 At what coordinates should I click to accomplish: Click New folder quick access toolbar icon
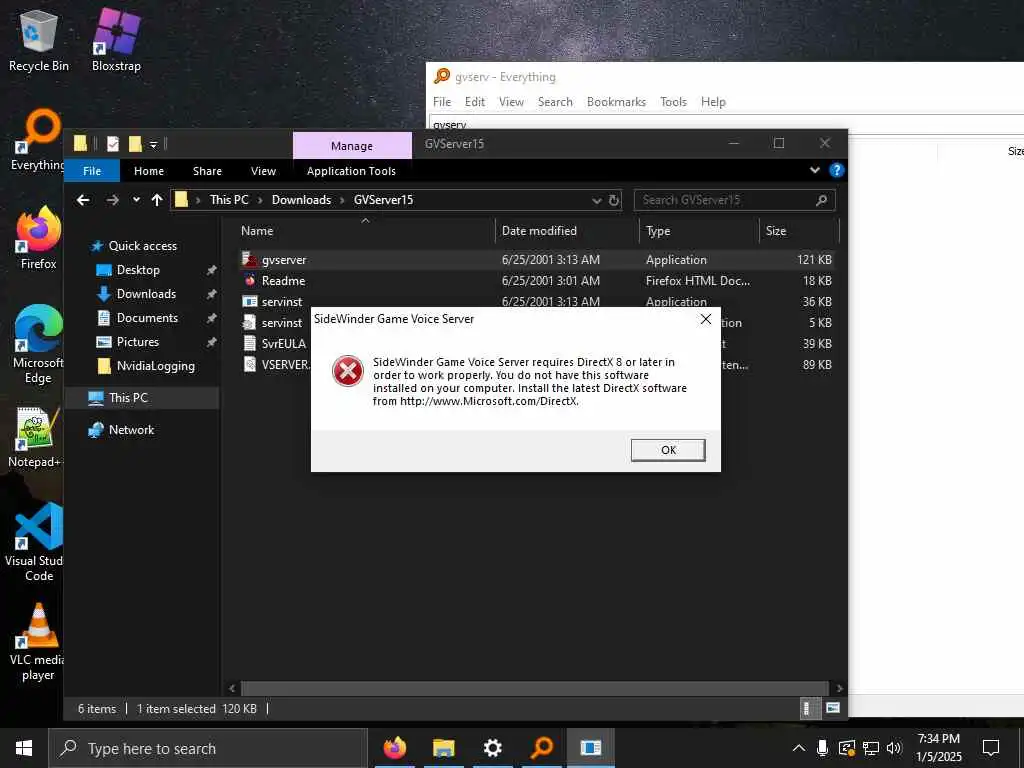pyautogui.click(x=135, y=144)
